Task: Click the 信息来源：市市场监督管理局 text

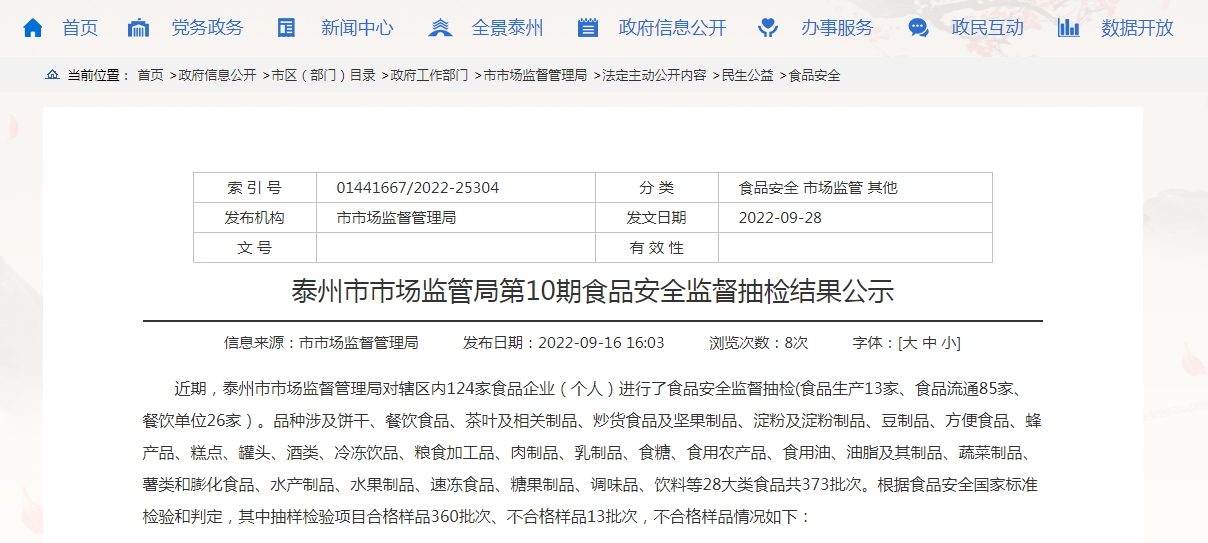Action: click(x=321, y=343)
